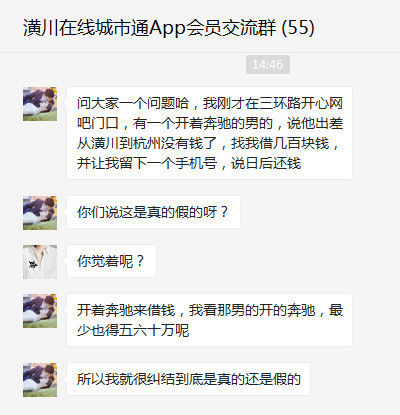Open the white-shirt avatar beside 你觉着呢
Screen dimensions: 400x415
tap(40, 262)
